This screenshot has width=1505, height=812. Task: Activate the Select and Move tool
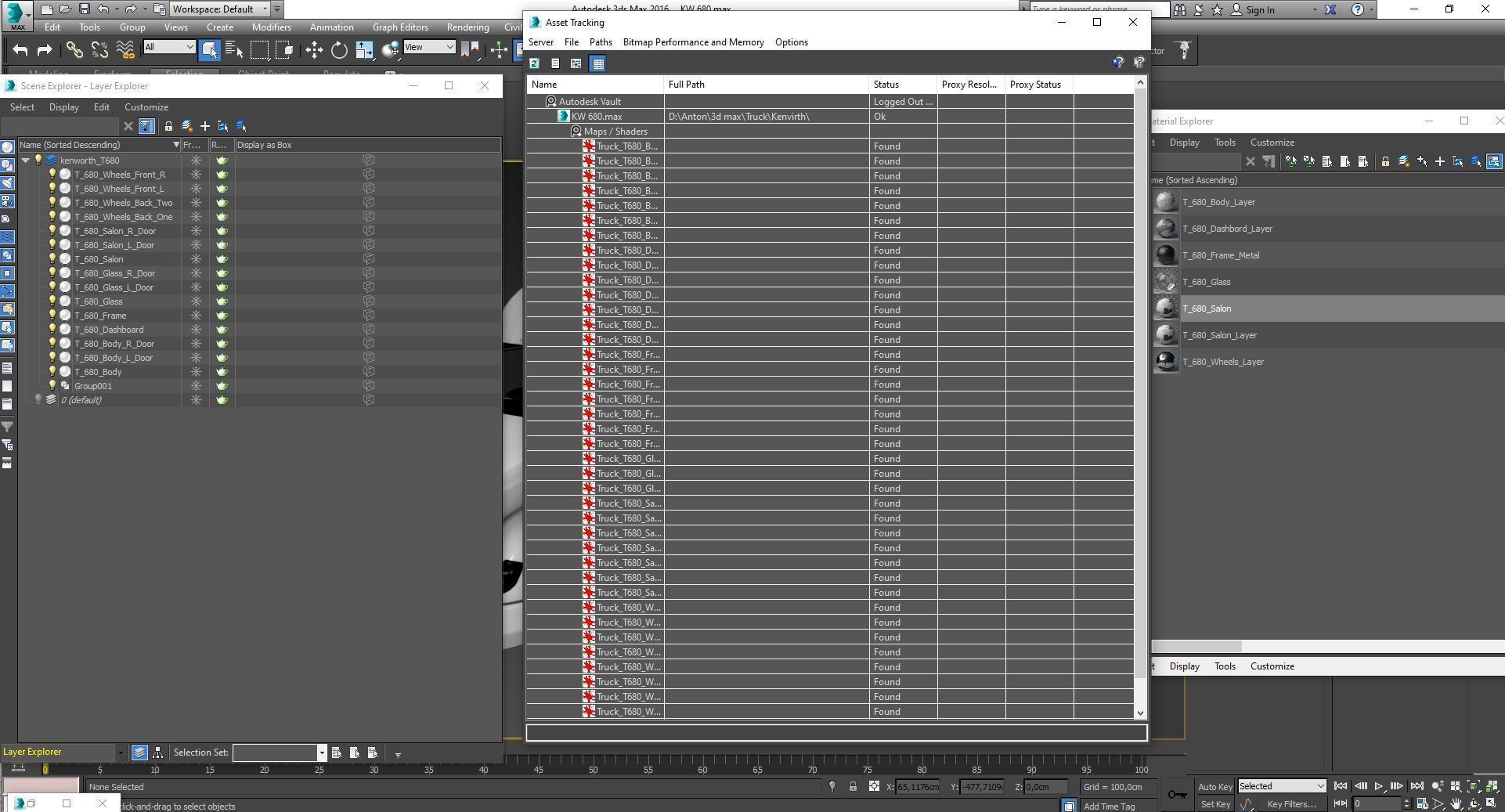314,50
